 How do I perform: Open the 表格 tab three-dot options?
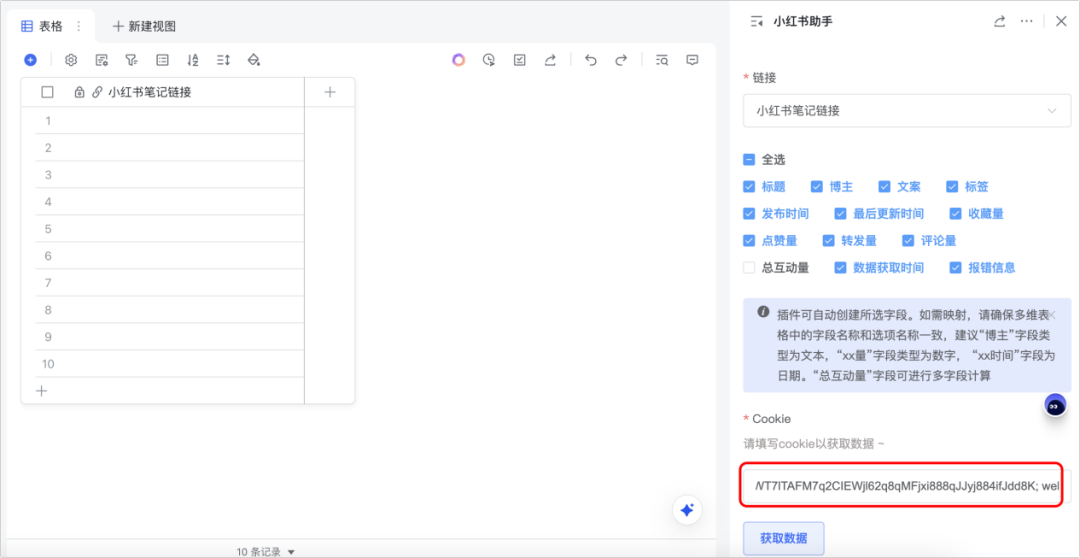(x=79, y=26)
